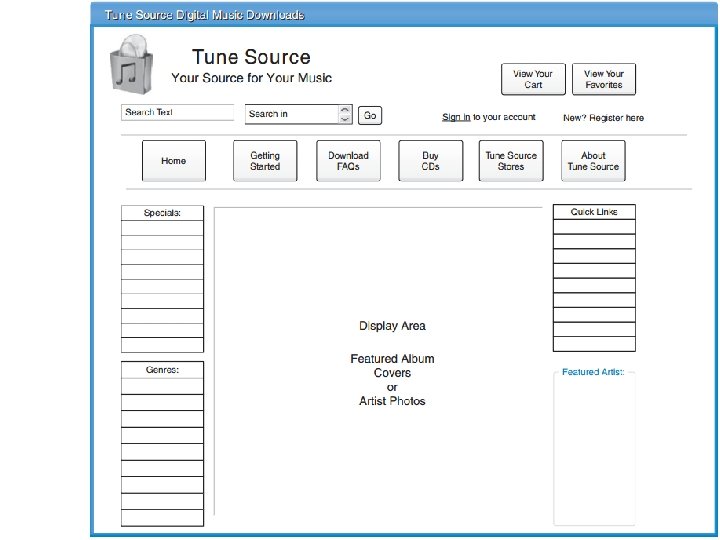Click the Search in down arrow
This screenshot has width=720, height=540.
tap(345, 119)
